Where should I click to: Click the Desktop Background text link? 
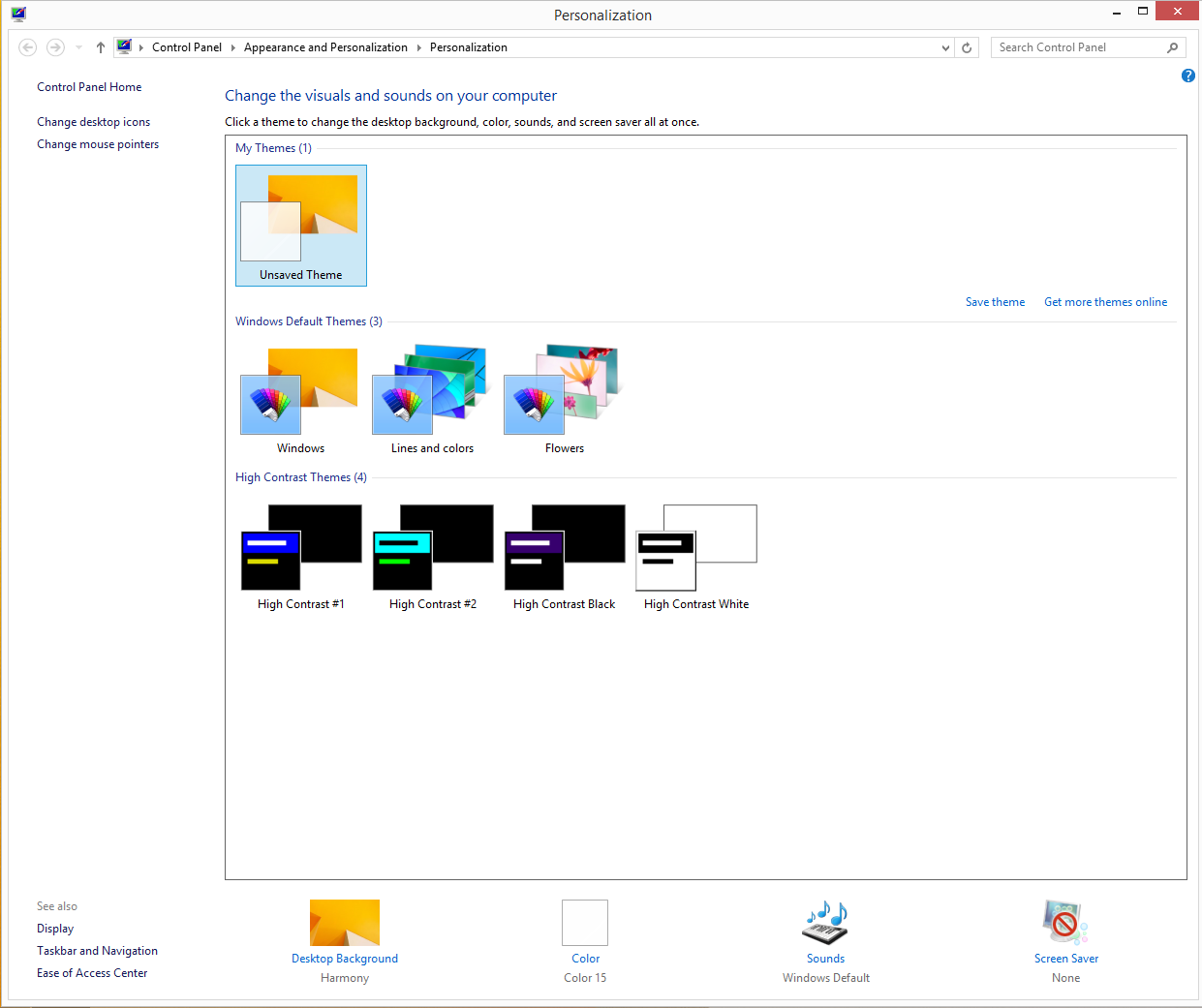click(x=345, y=959)
